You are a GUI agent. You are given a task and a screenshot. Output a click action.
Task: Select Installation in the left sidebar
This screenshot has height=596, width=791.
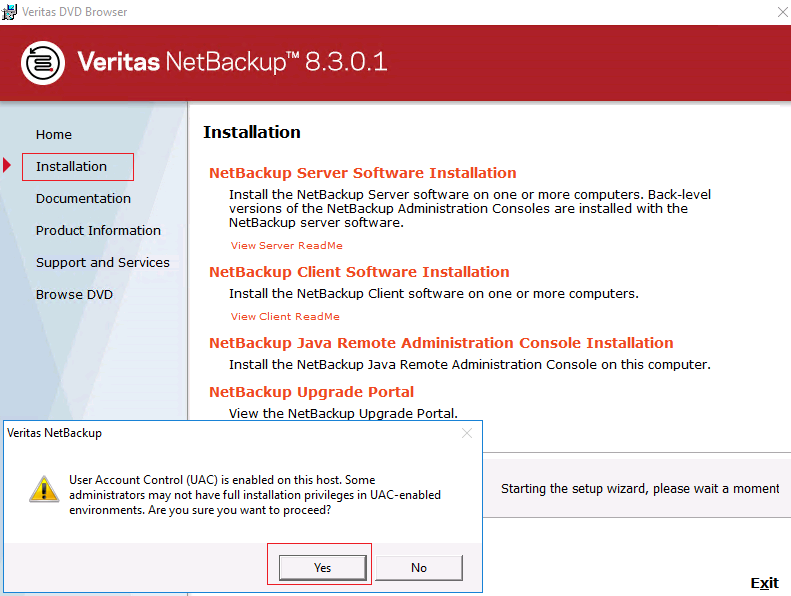click(71, 166)
